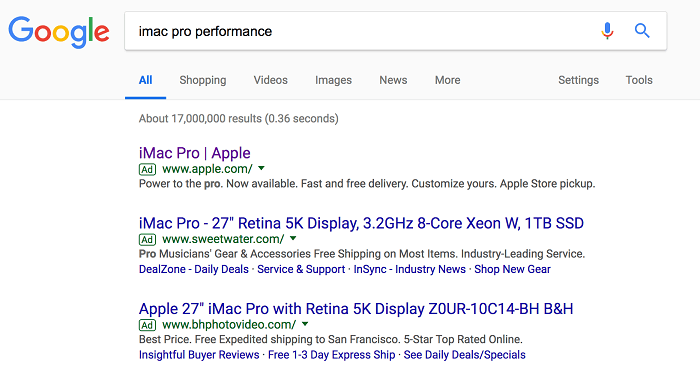Start voice search with microphone icon

[607, 31]
